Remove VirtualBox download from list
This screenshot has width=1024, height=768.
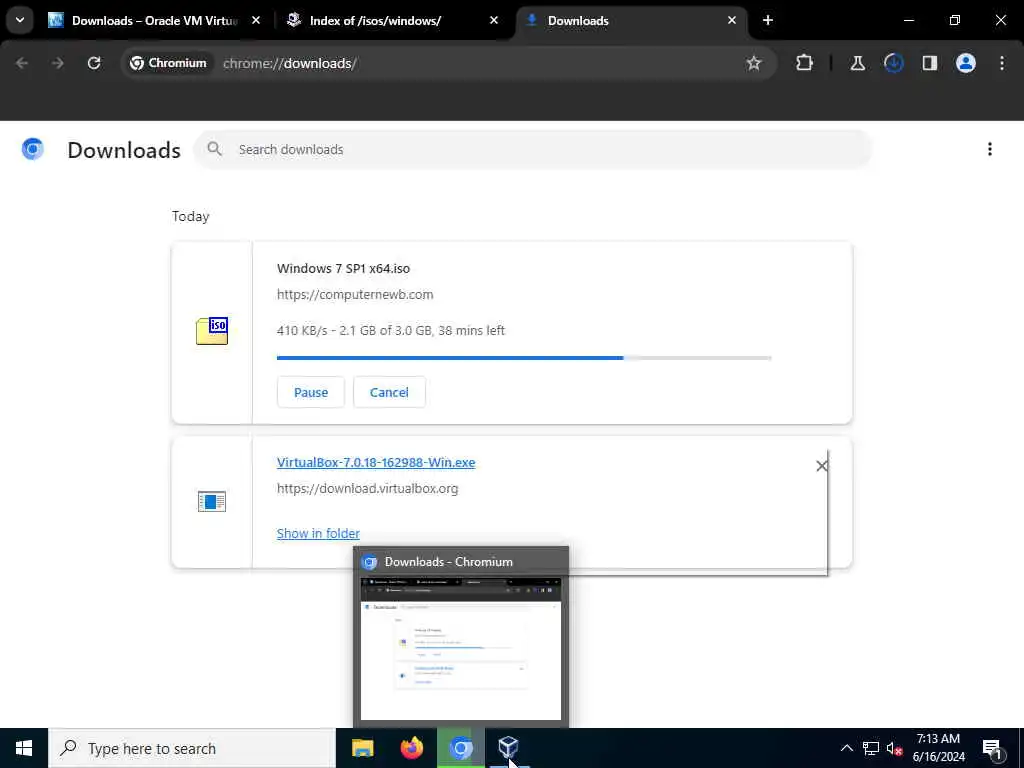(822, 466)
